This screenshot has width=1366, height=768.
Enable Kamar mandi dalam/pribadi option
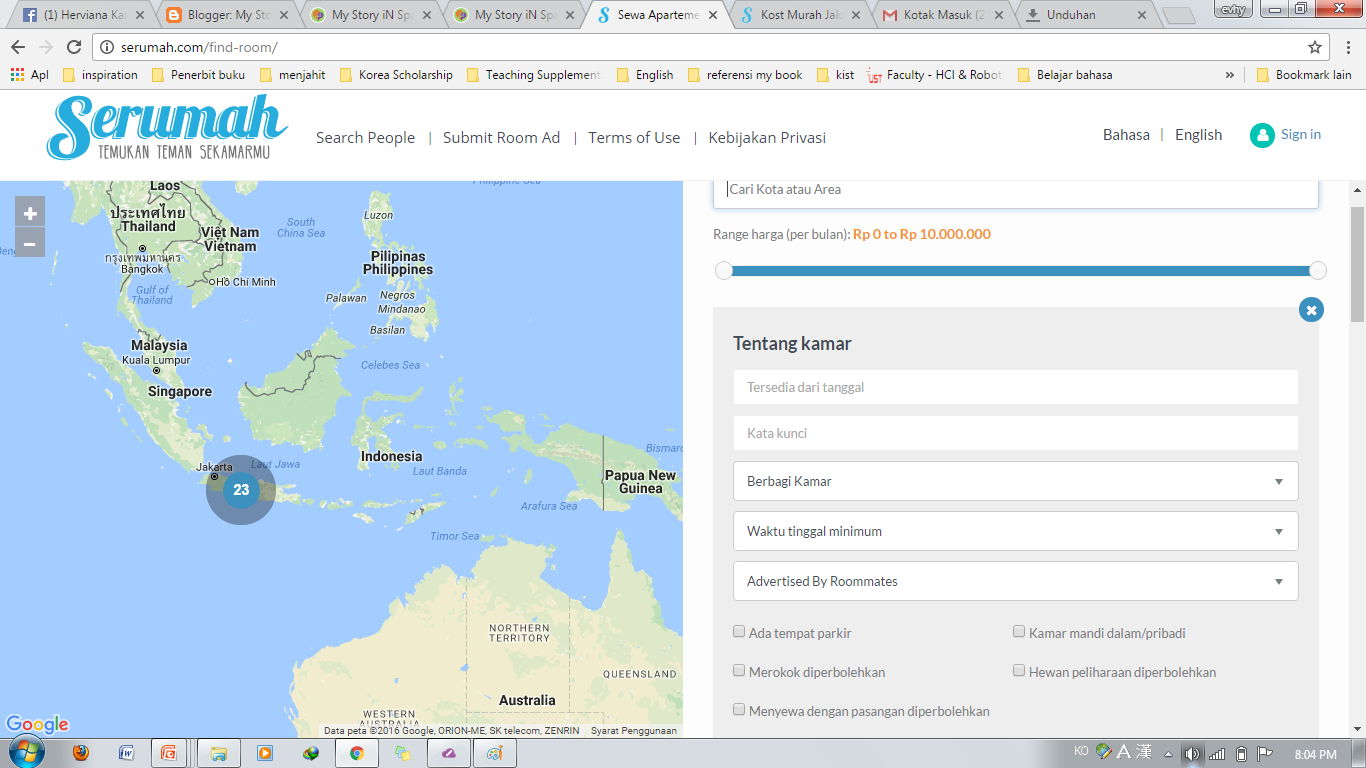point(1019,631)
